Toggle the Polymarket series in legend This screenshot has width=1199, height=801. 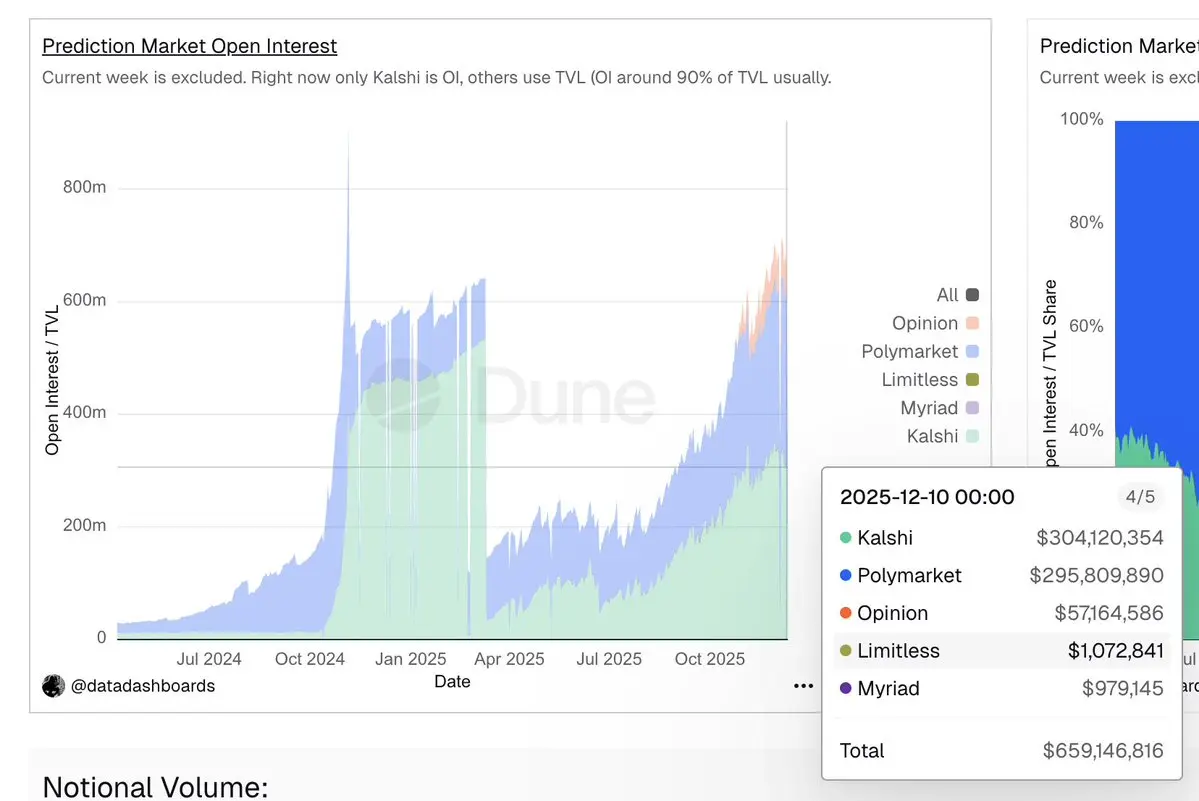[920, 352]
